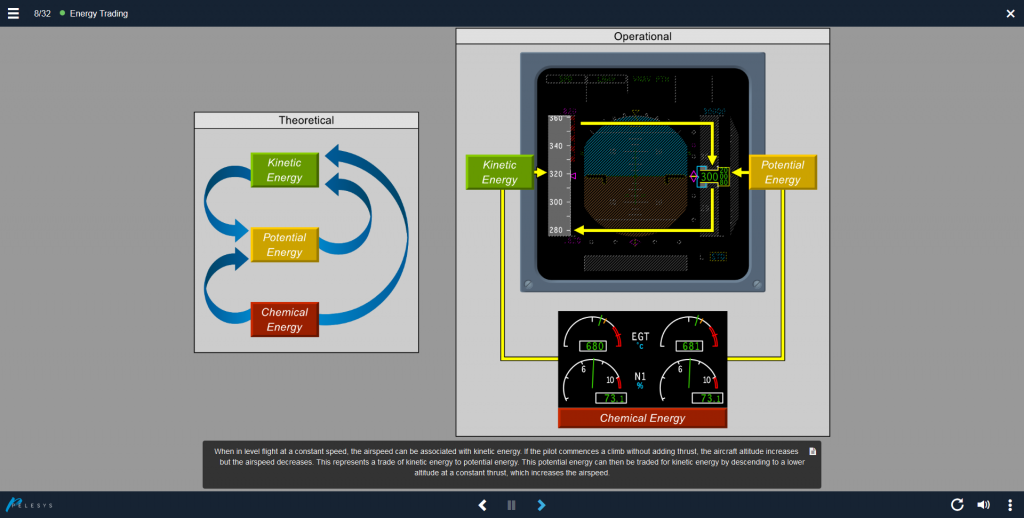The image size is (1024, 518).
Task: Click the Operational panel header
Action: click(642, 37)
